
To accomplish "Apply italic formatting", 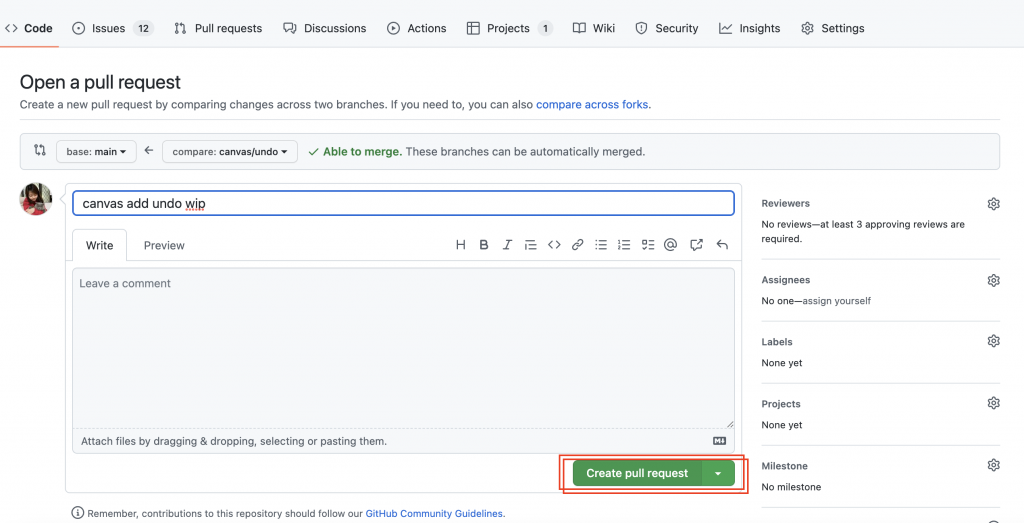I will [x=507, y=245].
